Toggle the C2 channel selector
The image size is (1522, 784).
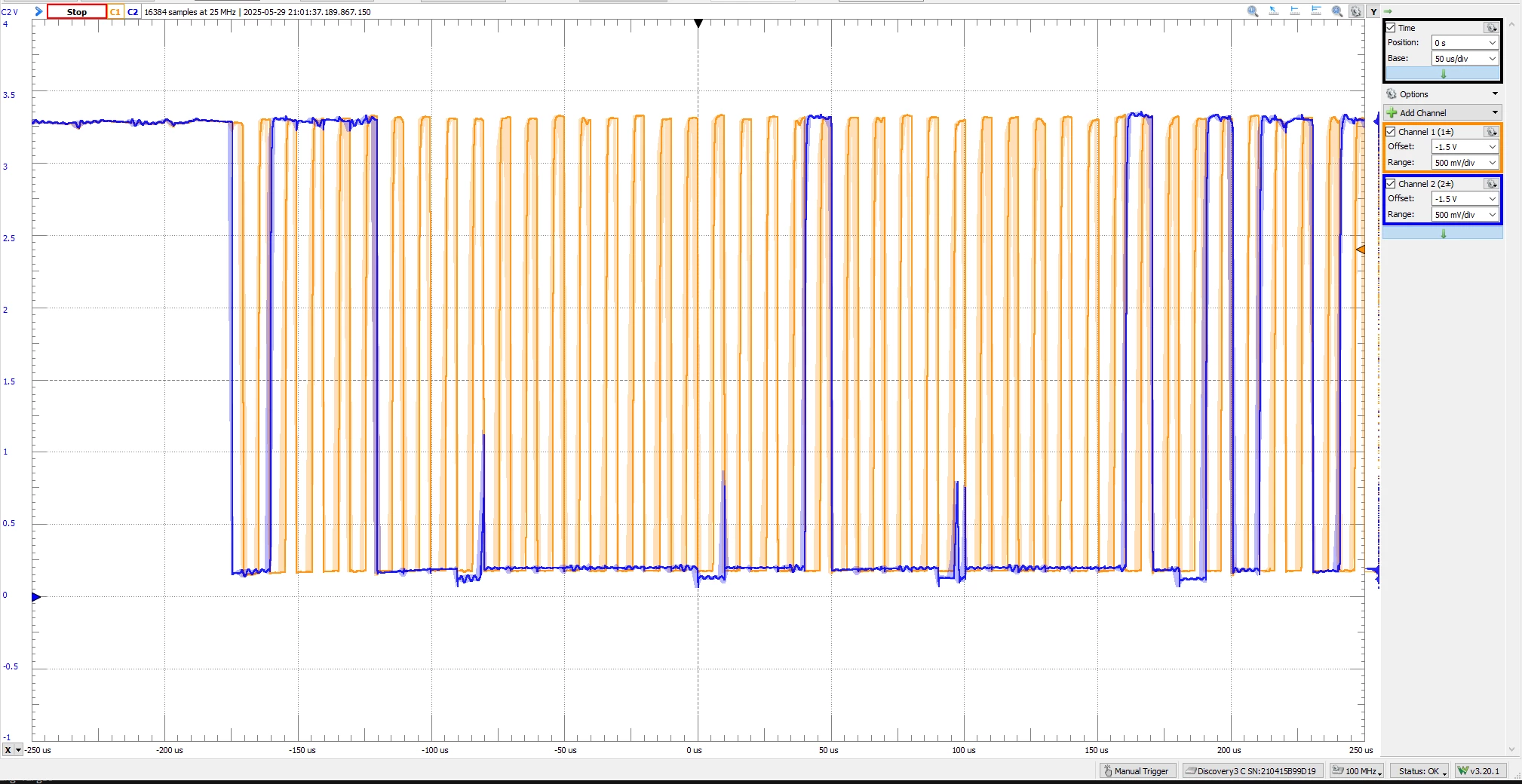coord(133,12)
